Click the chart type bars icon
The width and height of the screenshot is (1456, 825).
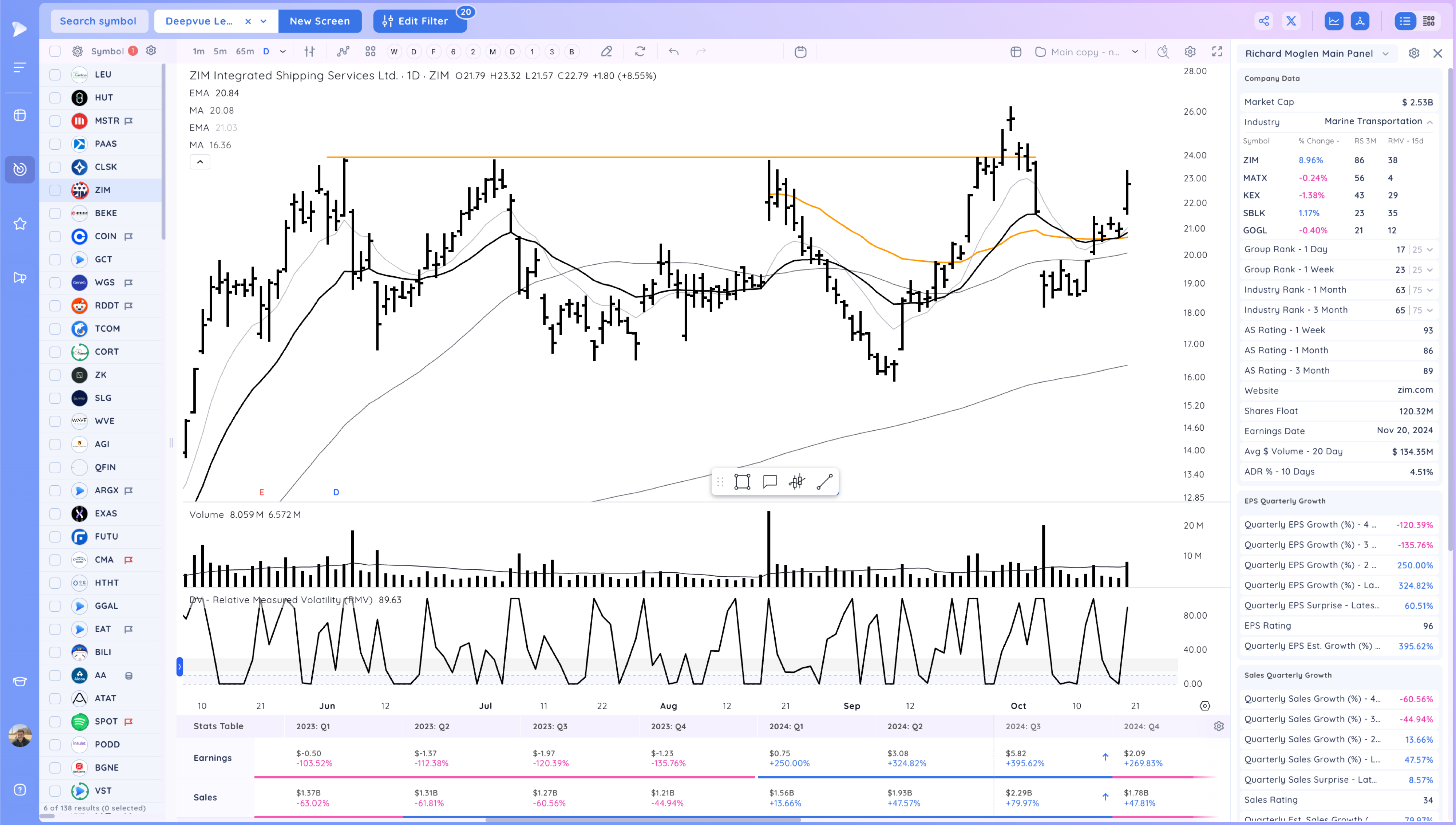click(309, 52)
